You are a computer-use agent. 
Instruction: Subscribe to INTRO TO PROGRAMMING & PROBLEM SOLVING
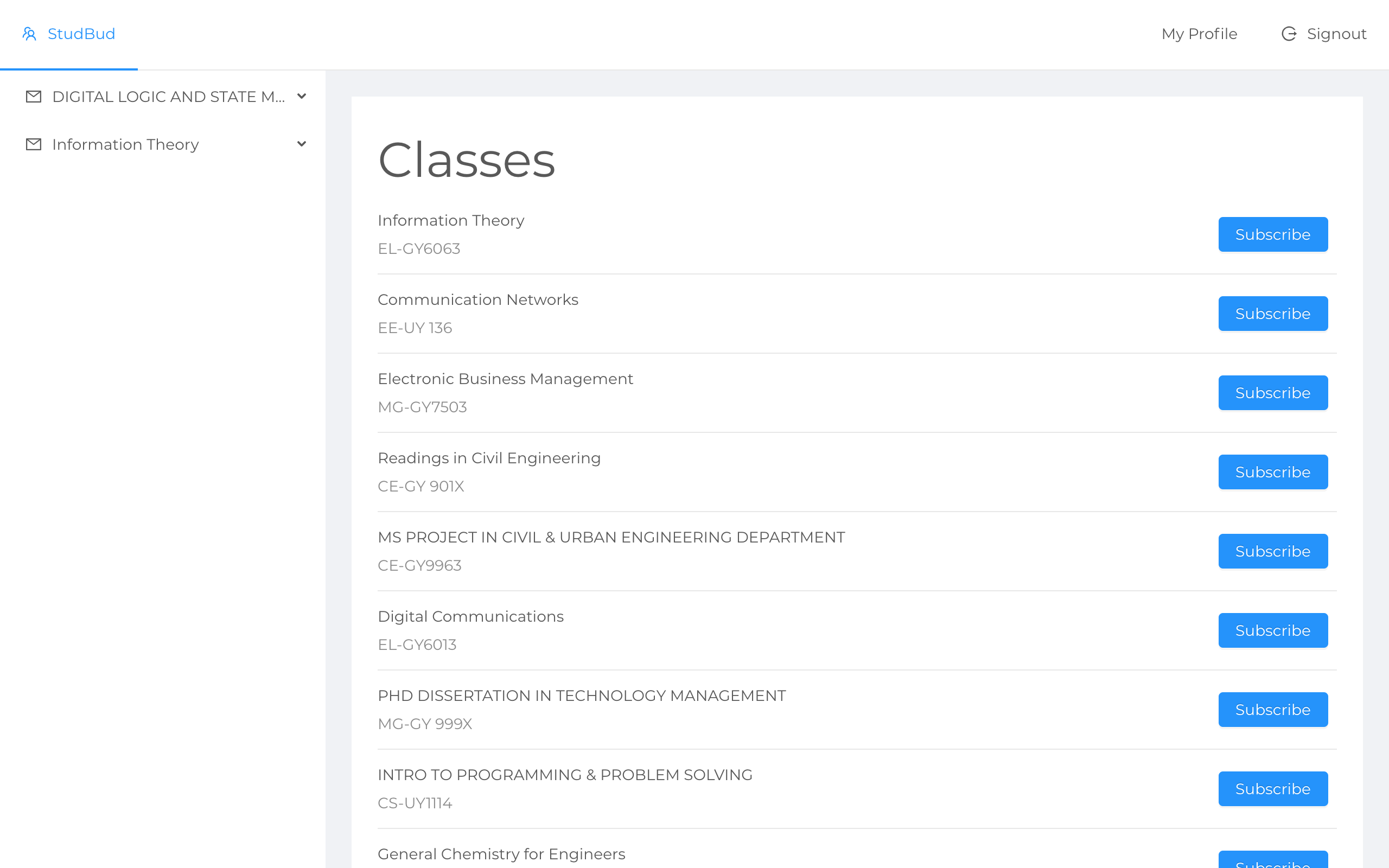pos(1272,789)
